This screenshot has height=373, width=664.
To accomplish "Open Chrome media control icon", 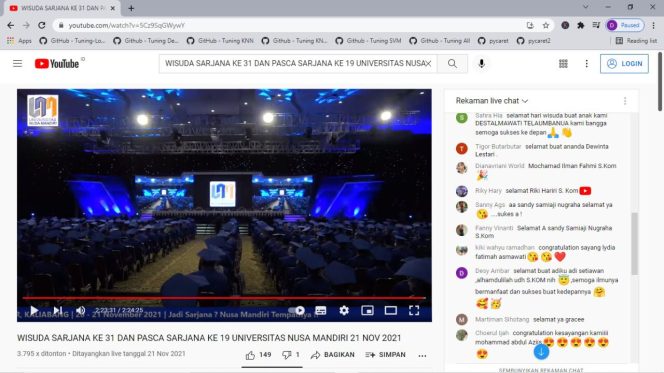I will pos(596,25).
